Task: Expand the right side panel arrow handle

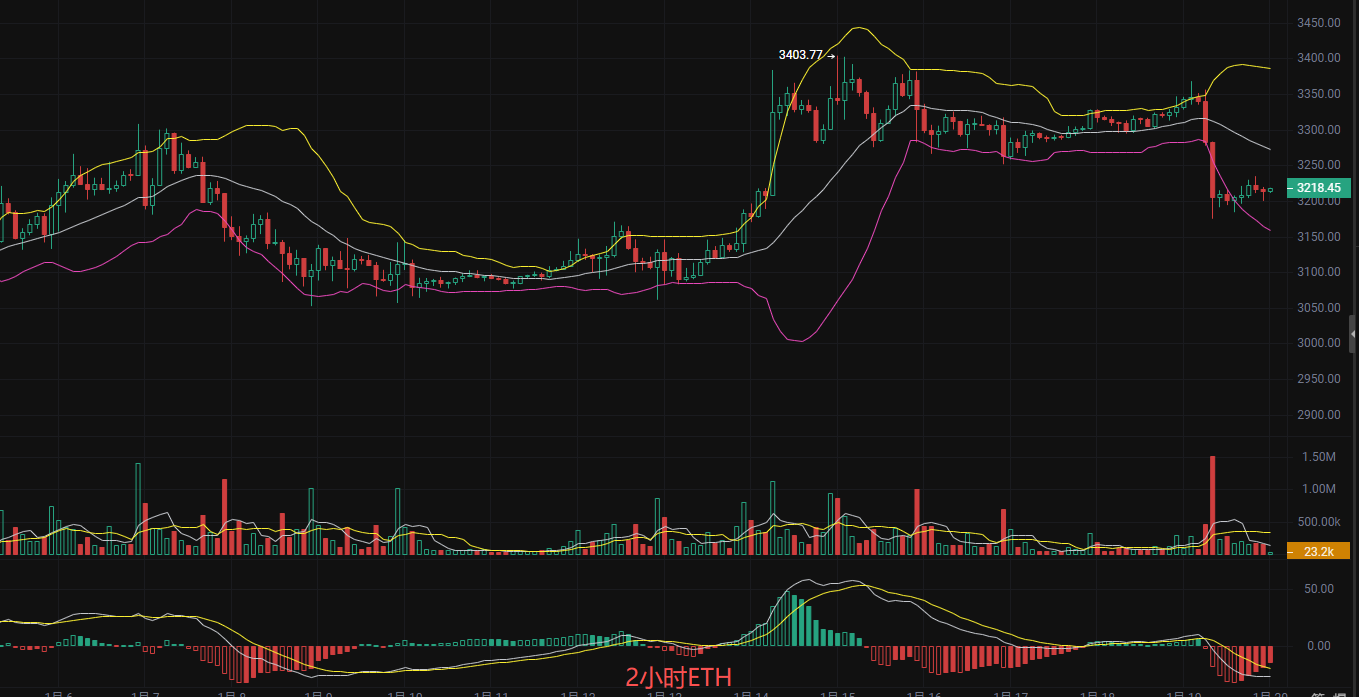Action: click(x=1353, y=333)
